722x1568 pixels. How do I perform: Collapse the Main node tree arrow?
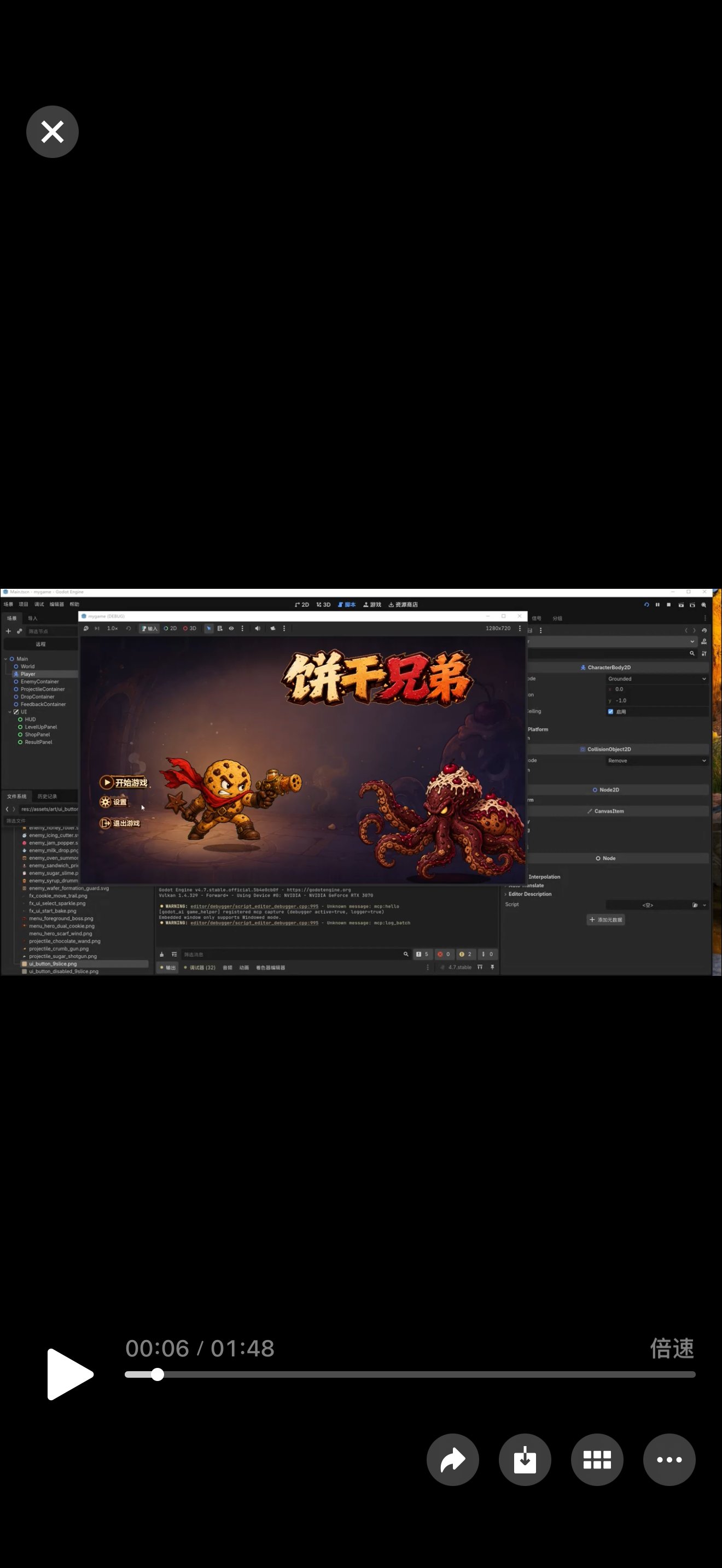click(x=5, y=659)
